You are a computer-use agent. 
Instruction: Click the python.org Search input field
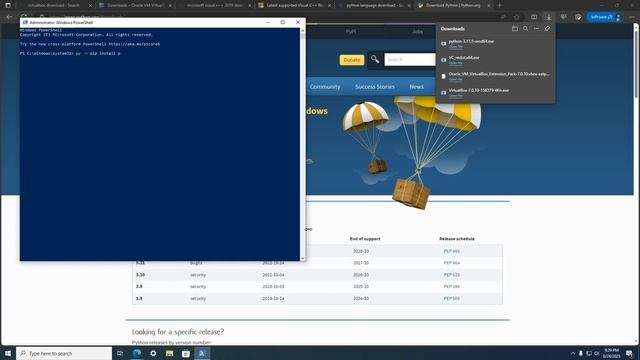tap(410, 60)
